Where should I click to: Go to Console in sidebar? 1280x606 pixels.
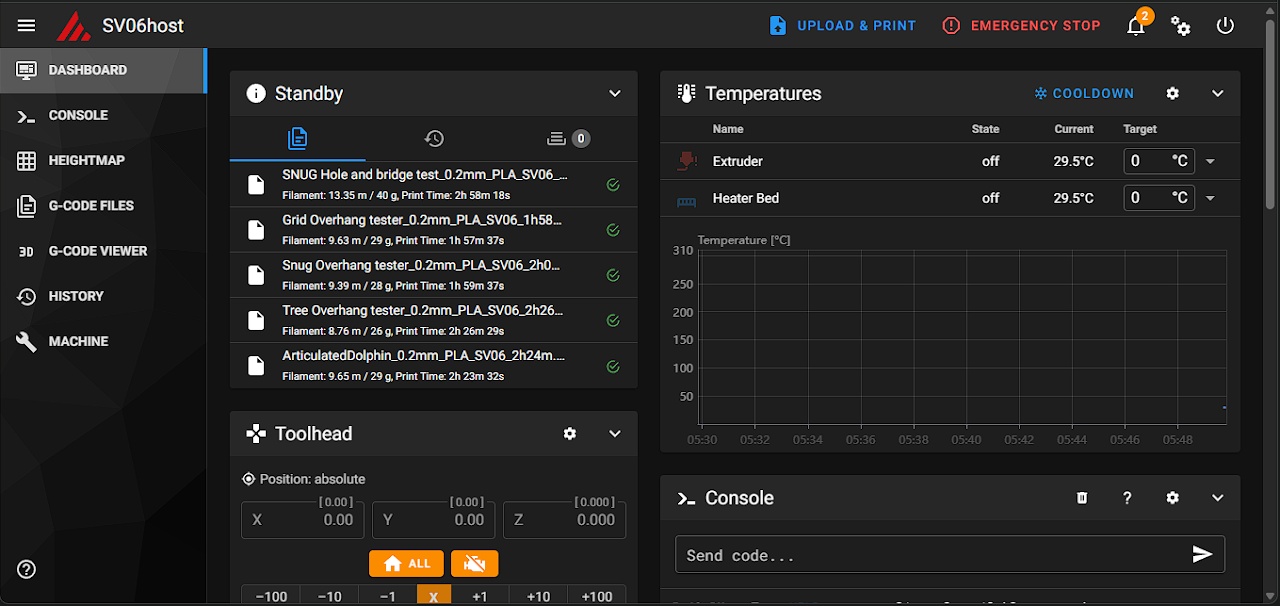(103, 115)
